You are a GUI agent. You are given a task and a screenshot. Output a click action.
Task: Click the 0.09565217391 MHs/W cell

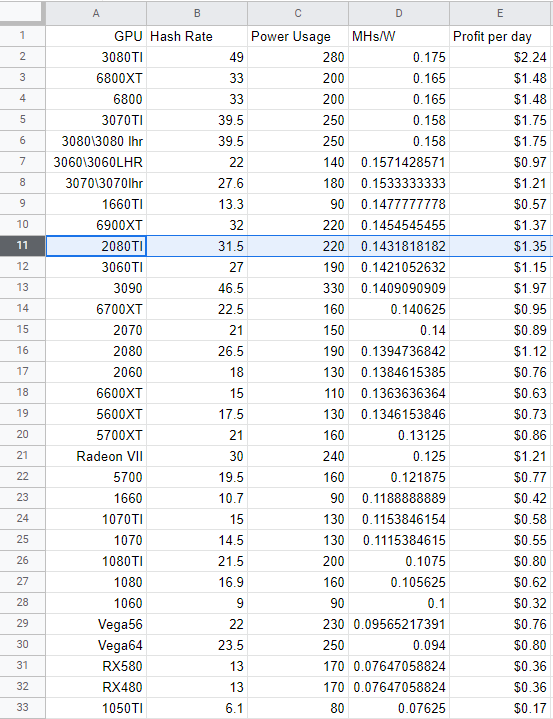(398, 624)
